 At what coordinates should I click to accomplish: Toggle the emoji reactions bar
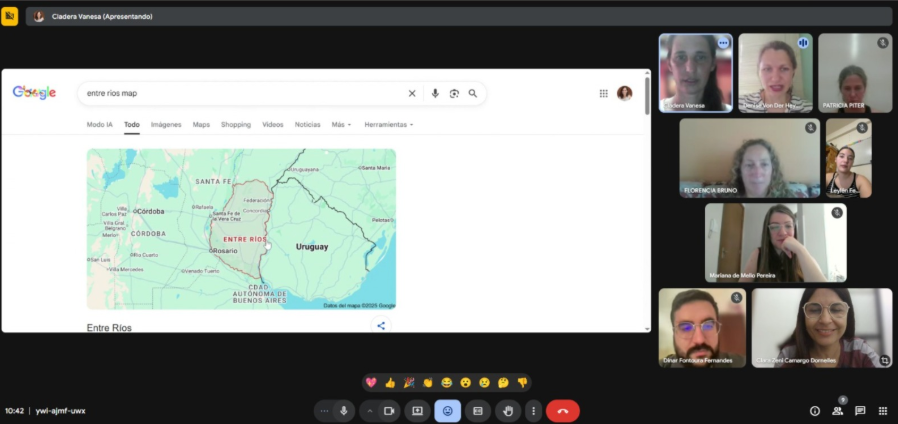447,411
